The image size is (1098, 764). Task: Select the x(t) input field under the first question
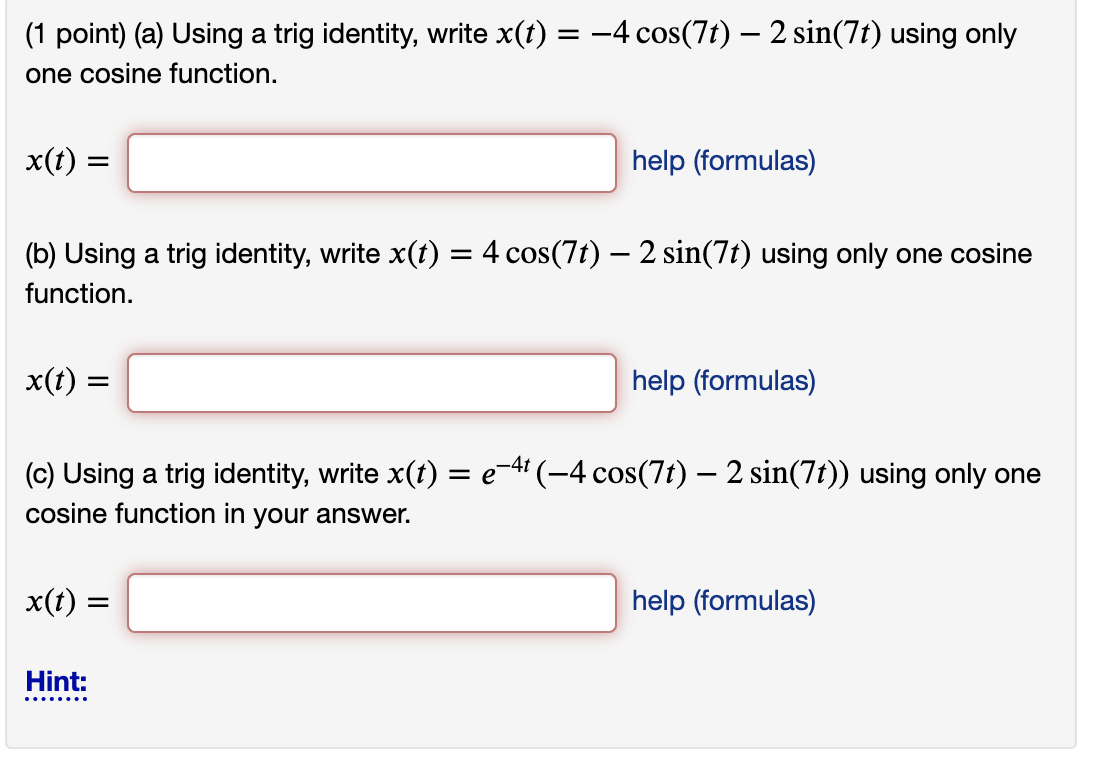[x=371, y=163]
